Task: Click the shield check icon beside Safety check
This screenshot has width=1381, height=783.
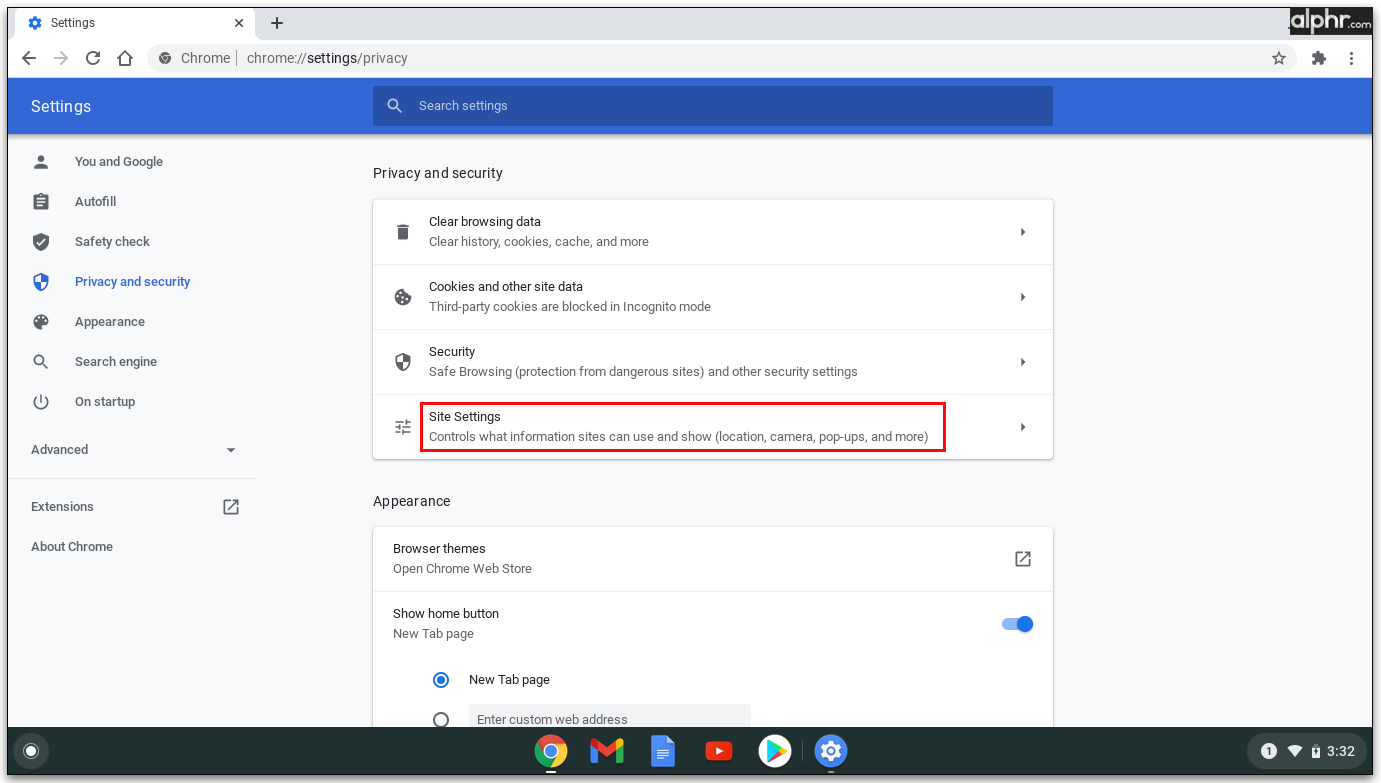Action: coord(41,242)
